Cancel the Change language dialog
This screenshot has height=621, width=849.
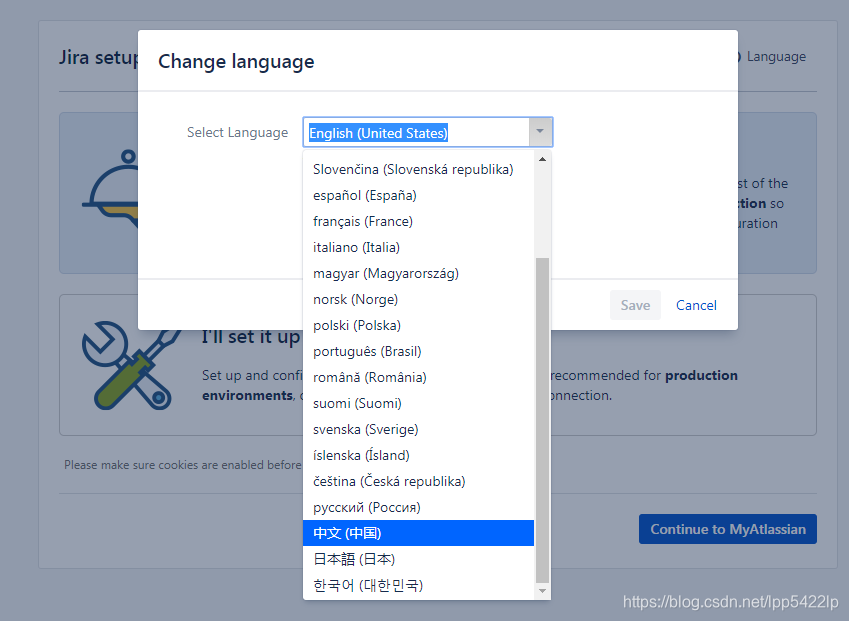click(x=696, y=305)
